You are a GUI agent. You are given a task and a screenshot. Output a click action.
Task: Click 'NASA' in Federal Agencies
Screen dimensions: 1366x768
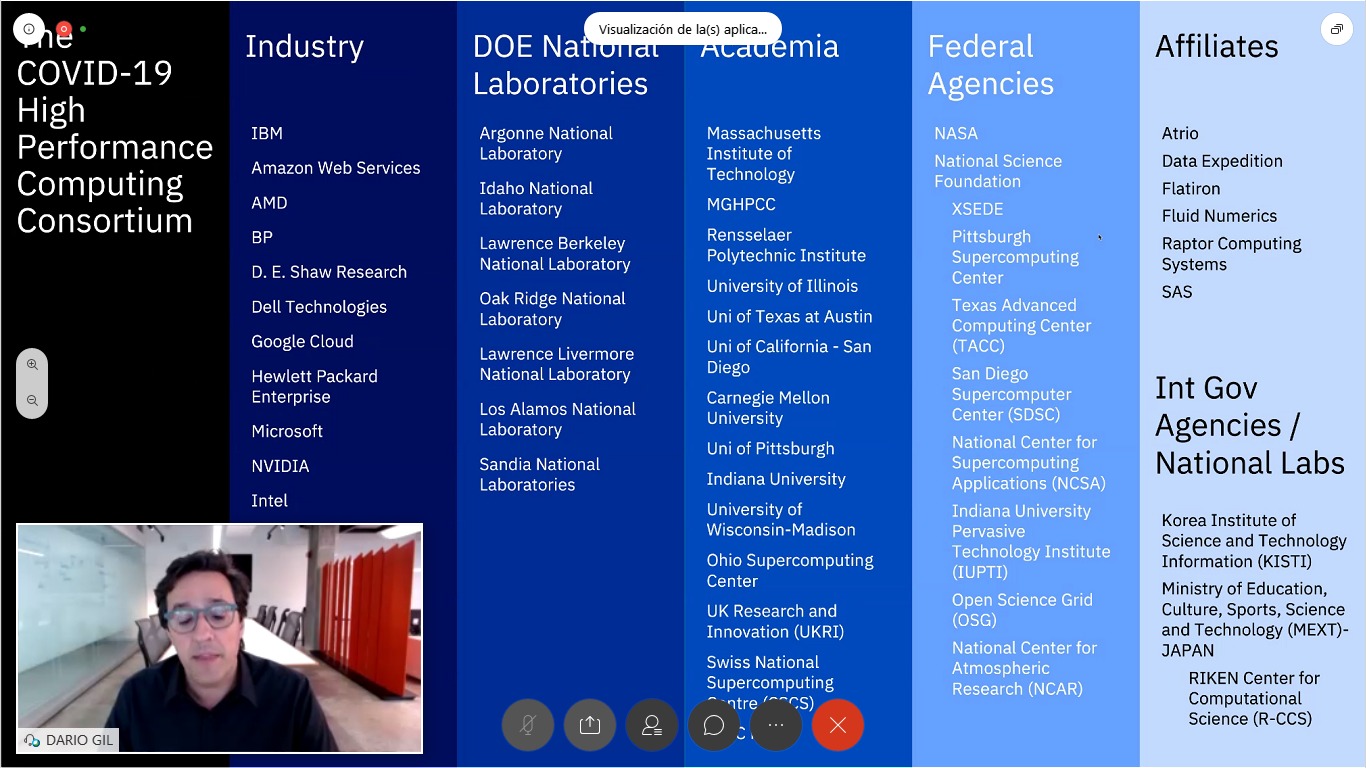click(956, 133)
